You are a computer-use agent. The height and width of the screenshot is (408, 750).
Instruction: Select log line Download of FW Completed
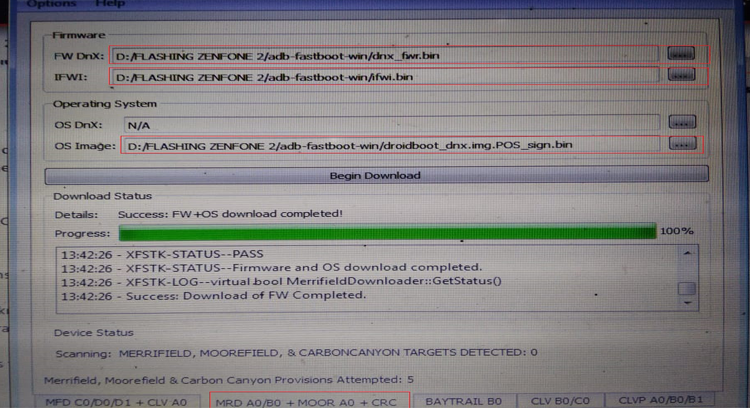point(213,296)
